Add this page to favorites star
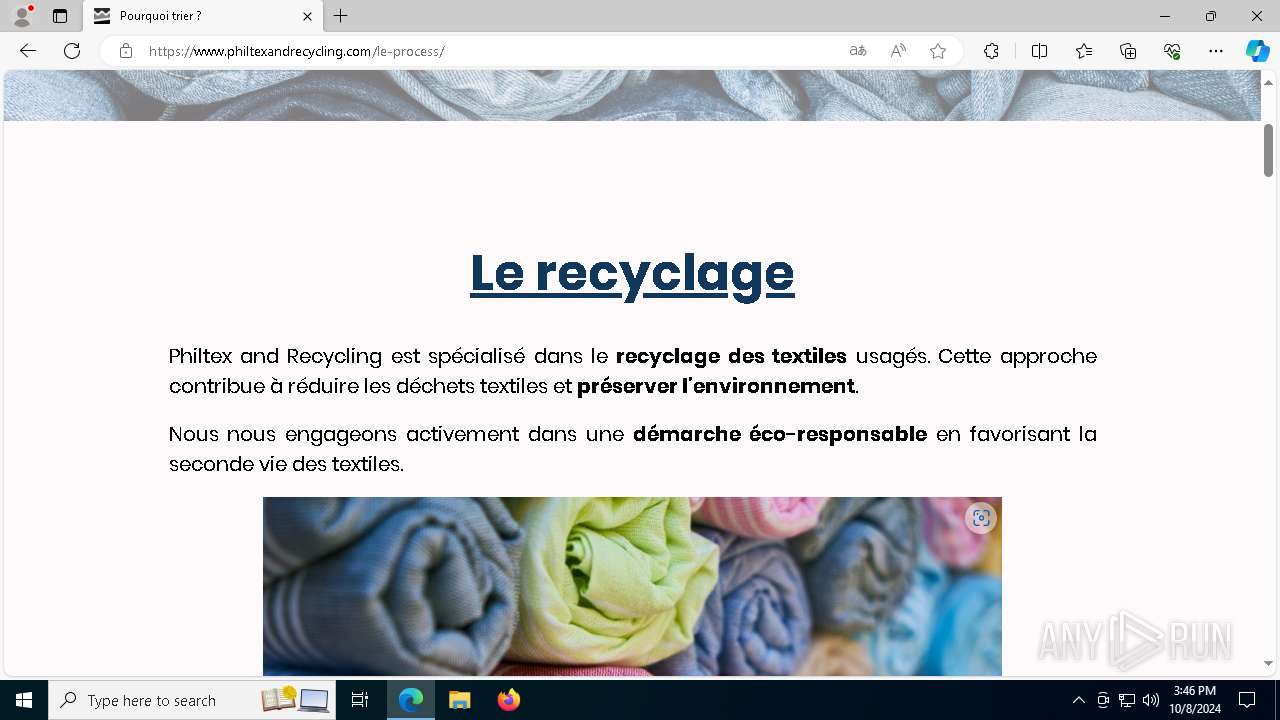 (x=938, y=51)
